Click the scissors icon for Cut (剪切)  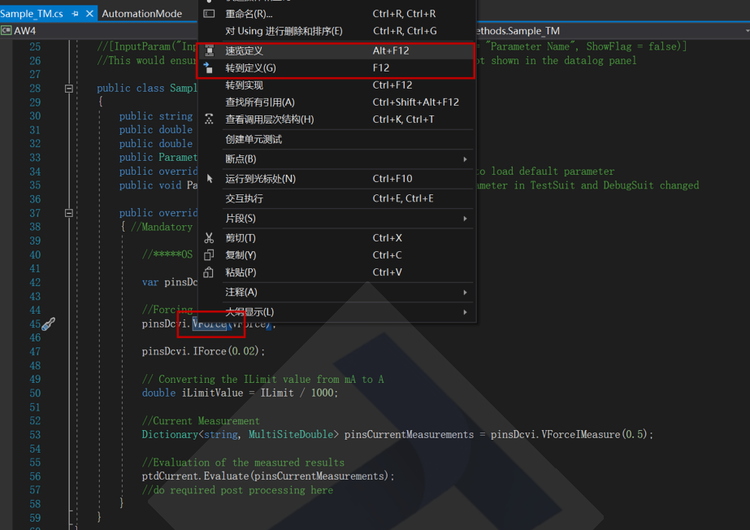point(209,238)
